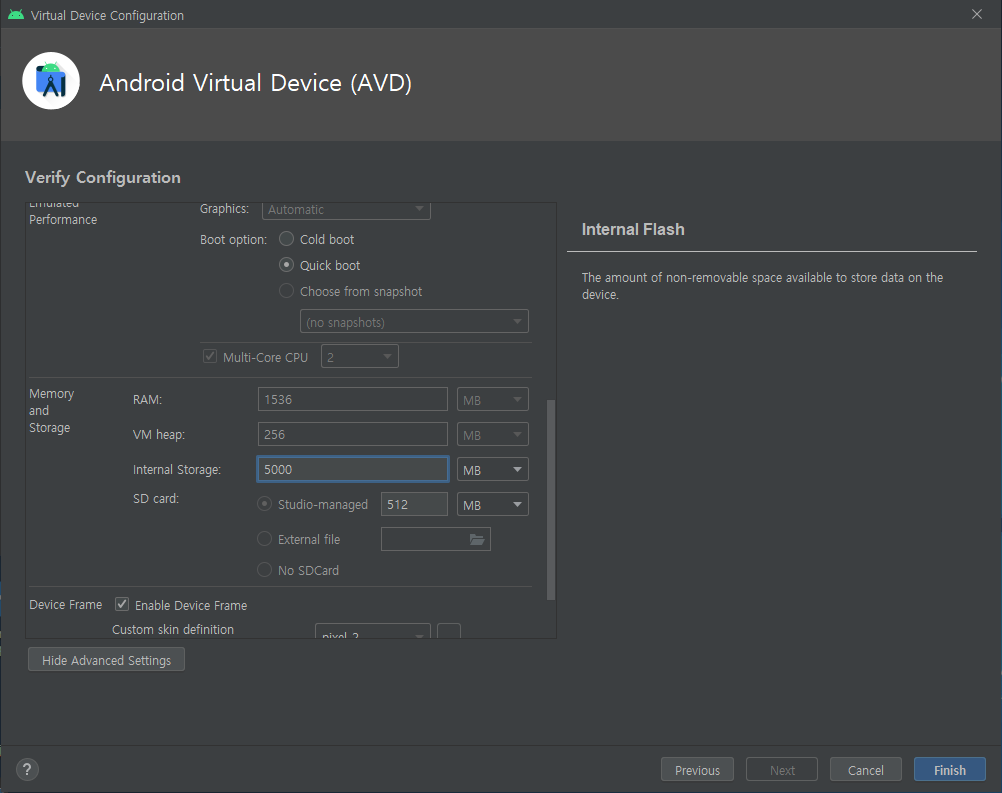
Task: Click Internal Storage 5000 field
Action: [353, 469]
